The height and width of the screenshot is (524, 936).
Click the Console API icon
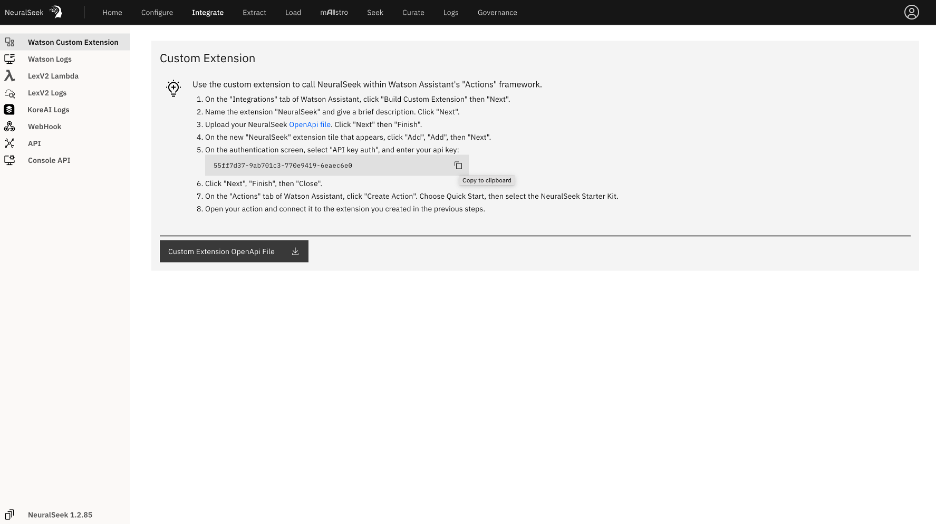9,160
